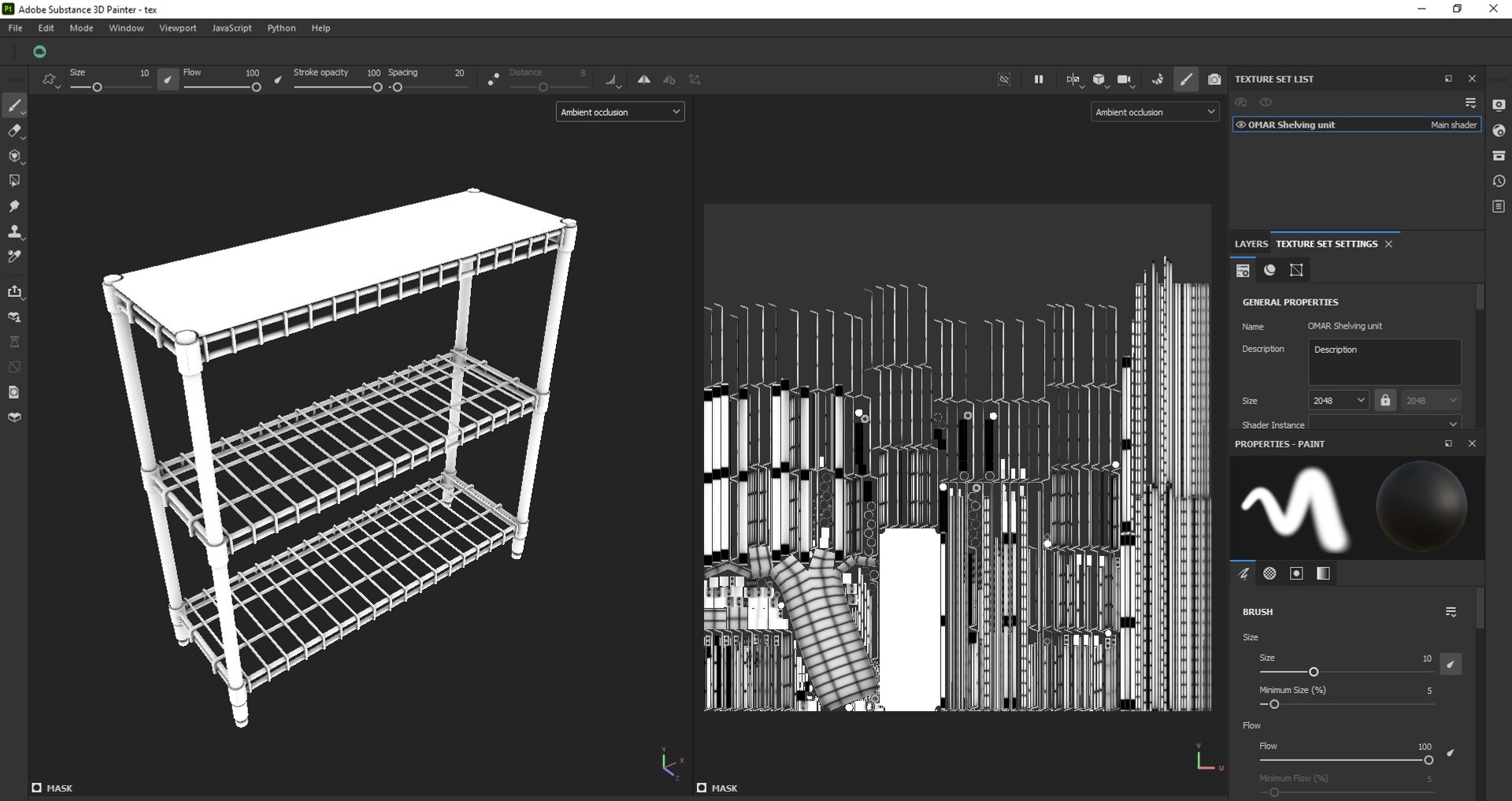Open the 2D viewport Ambient occlusion dropdown
Image resolution: width=1512 pixels, height=801 pixels.
(1155, 112)
